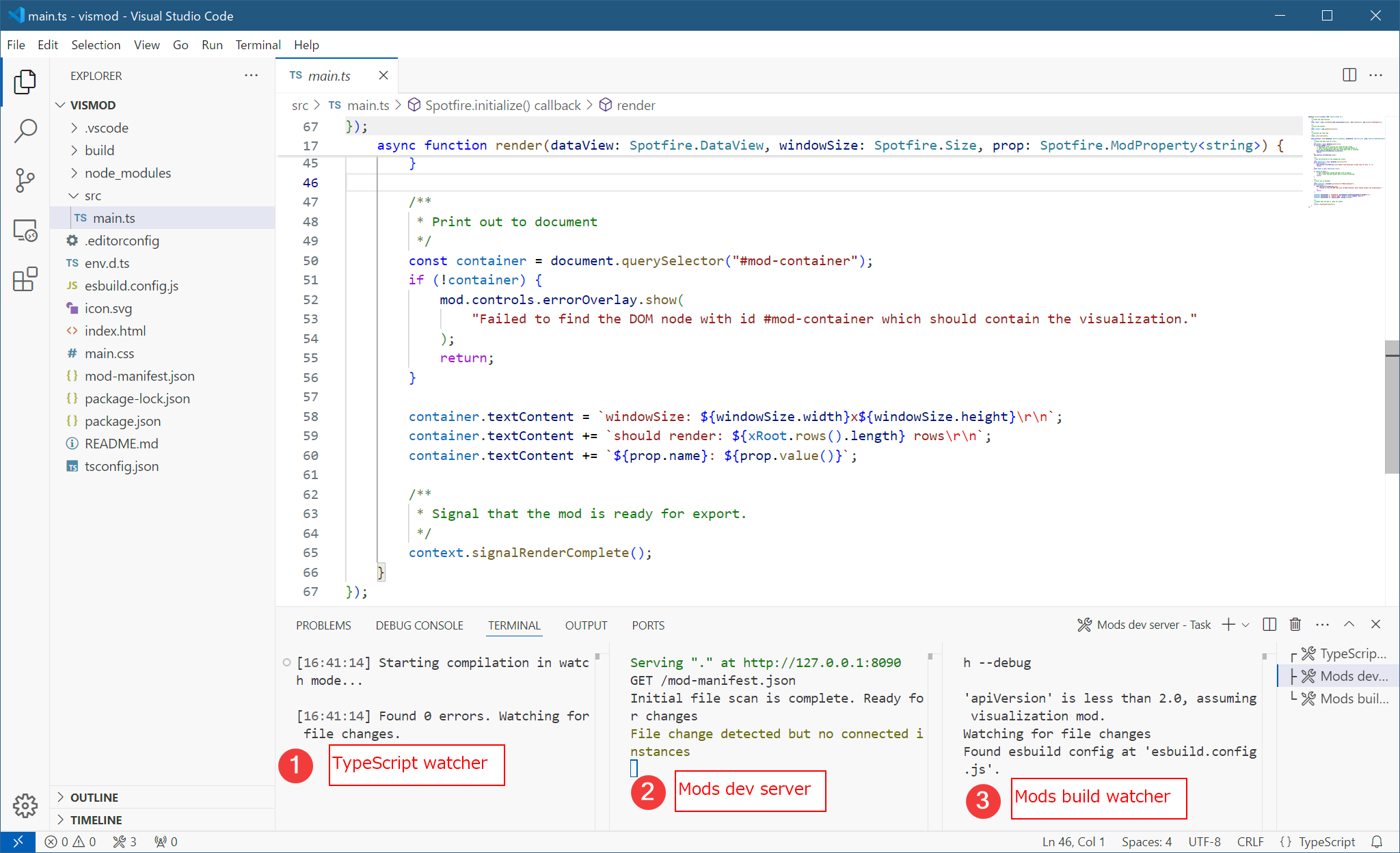Screen dimensions: 1400x853
Task: Open notifications bell in status bar
Action: [x=1377, y=841]
